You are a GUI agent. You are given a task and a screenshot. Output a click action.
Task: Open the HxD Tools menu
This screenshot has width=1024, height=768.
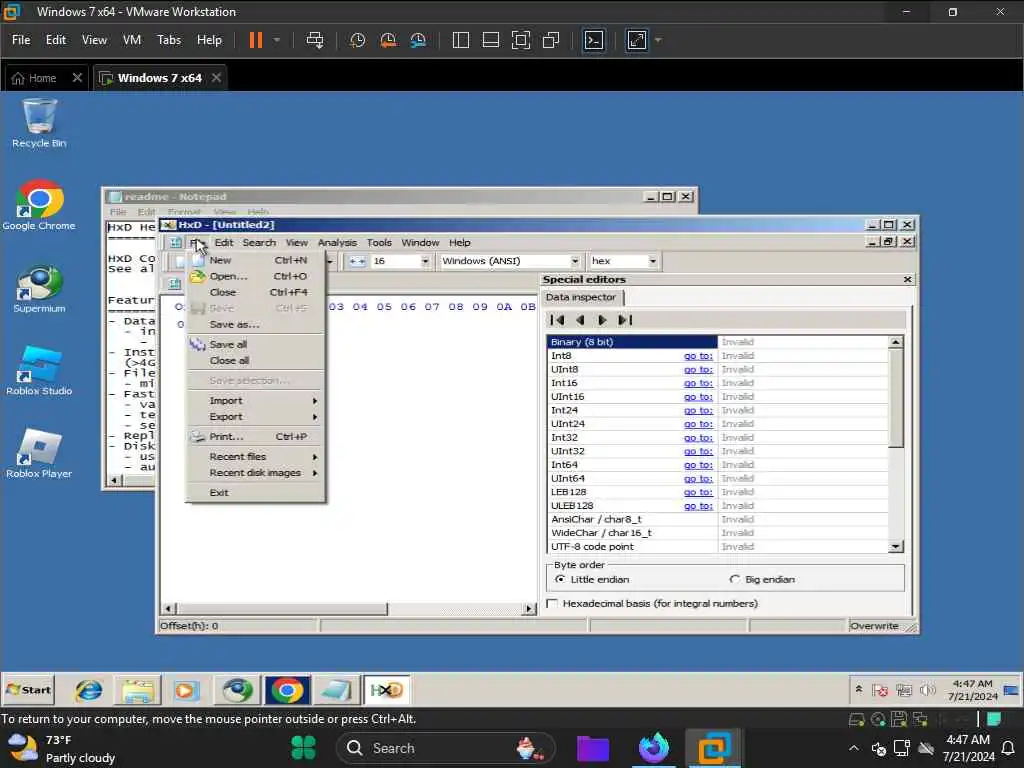(379, 242)
